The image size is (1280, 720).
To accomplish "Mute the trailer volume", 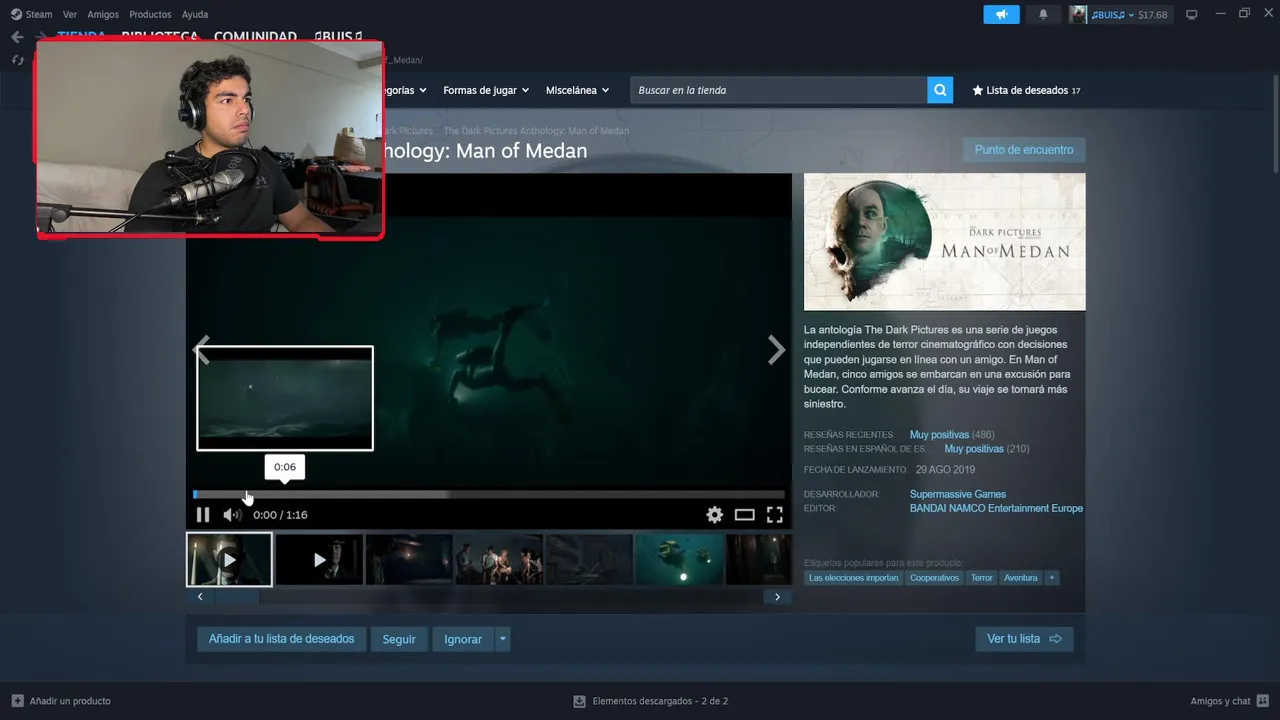I will (x=232, y=515).
